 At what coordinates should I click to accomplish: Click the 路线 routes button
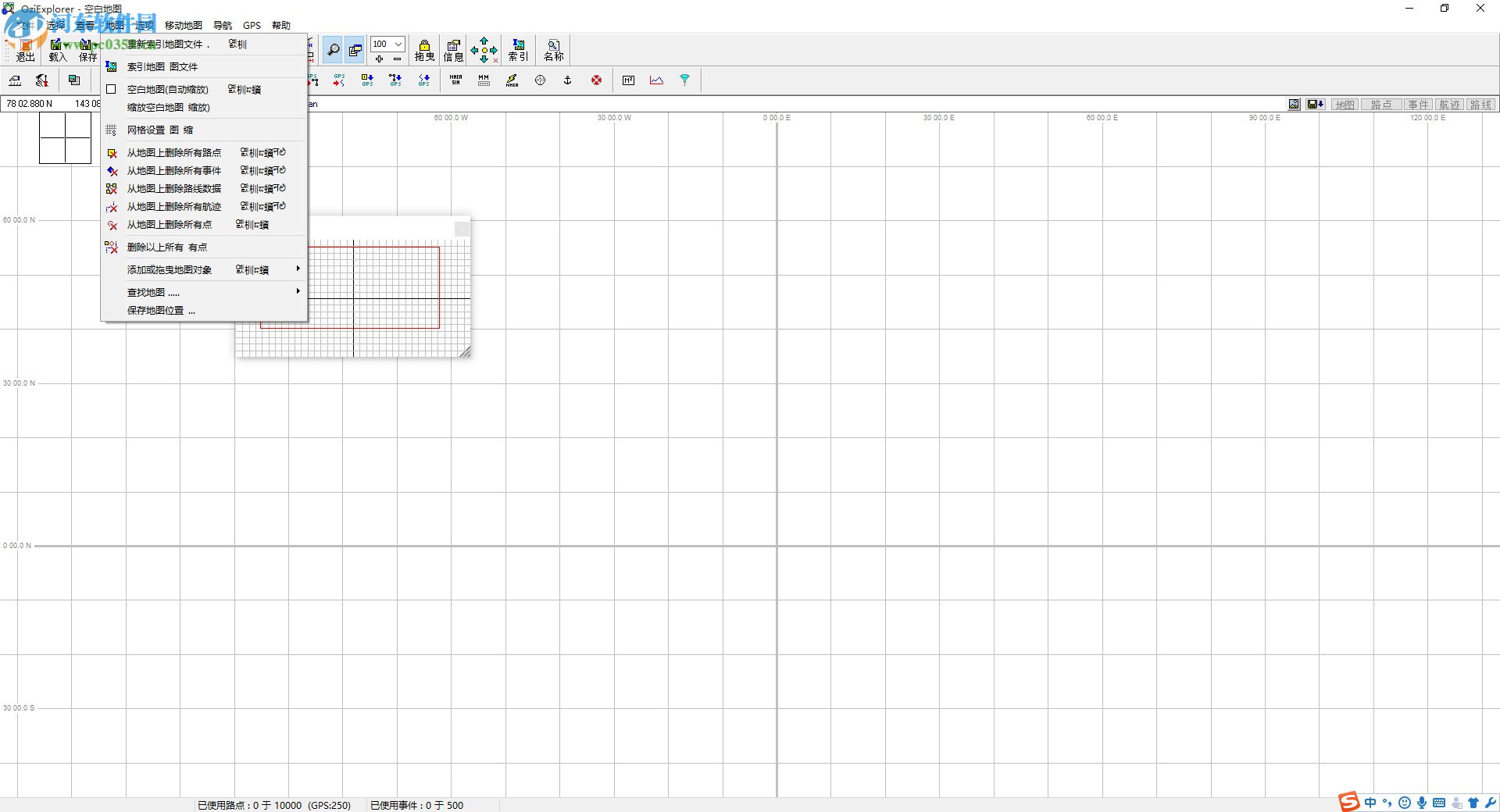coord(1480,105)
